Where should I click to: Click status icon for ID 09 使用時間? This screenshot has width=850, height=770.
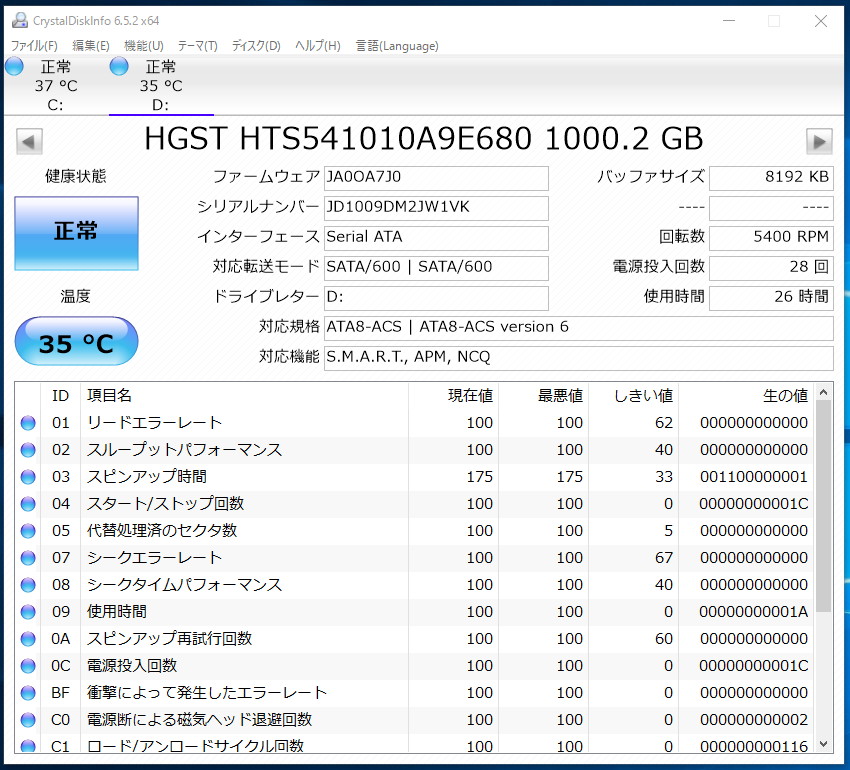point(28,612)
